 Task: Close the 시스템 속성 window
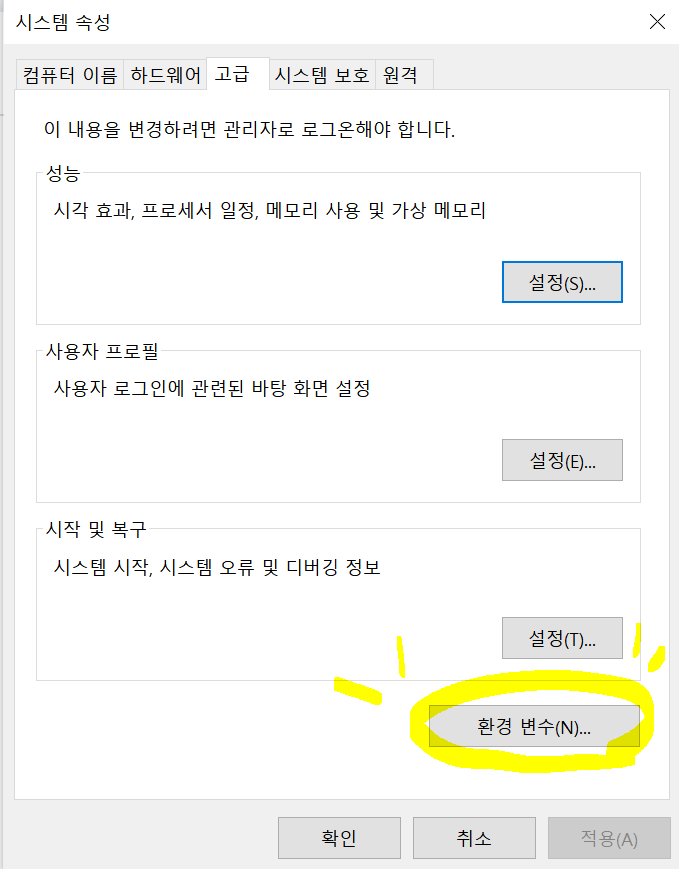(657, 22)
